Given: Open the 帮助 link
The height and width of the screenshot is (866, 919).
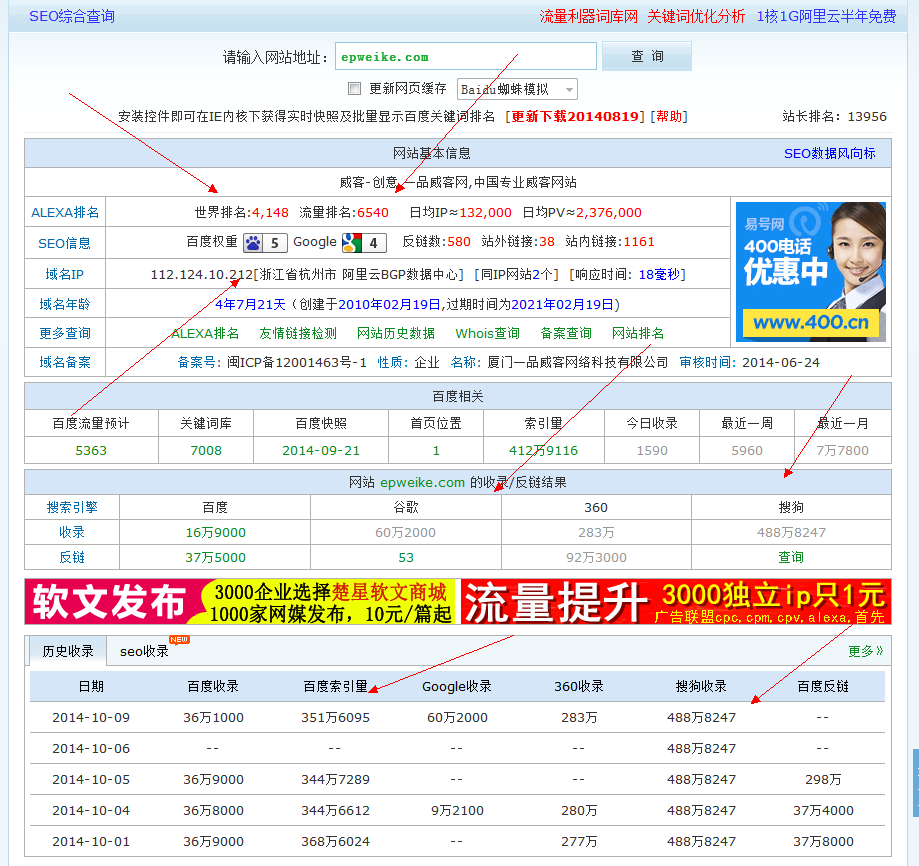Looking at the screenshot, I should pyautogui.click(x=669, y=116).
